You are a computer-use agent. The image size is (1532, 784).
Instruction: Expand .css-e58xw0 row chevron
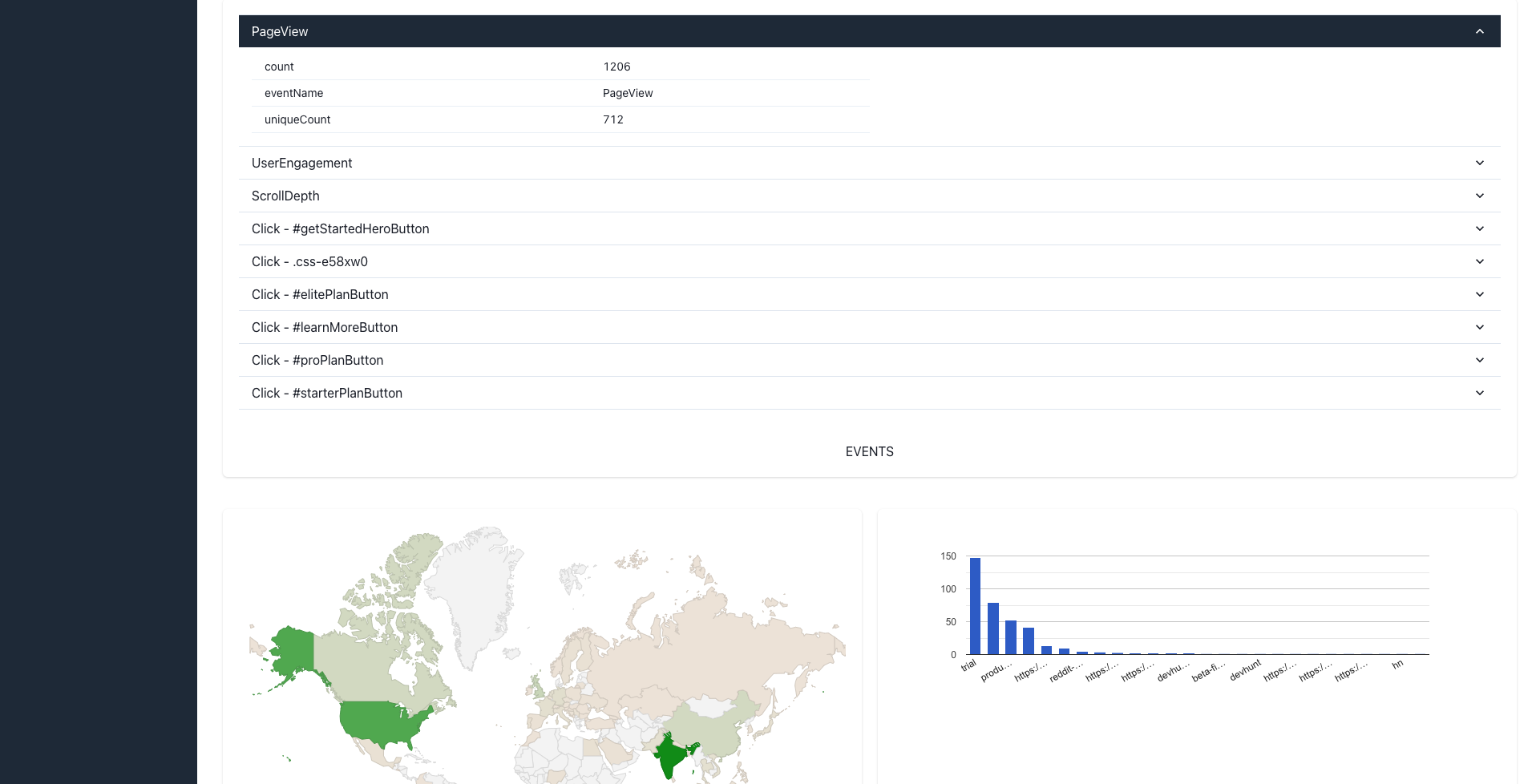[1479, 261]
